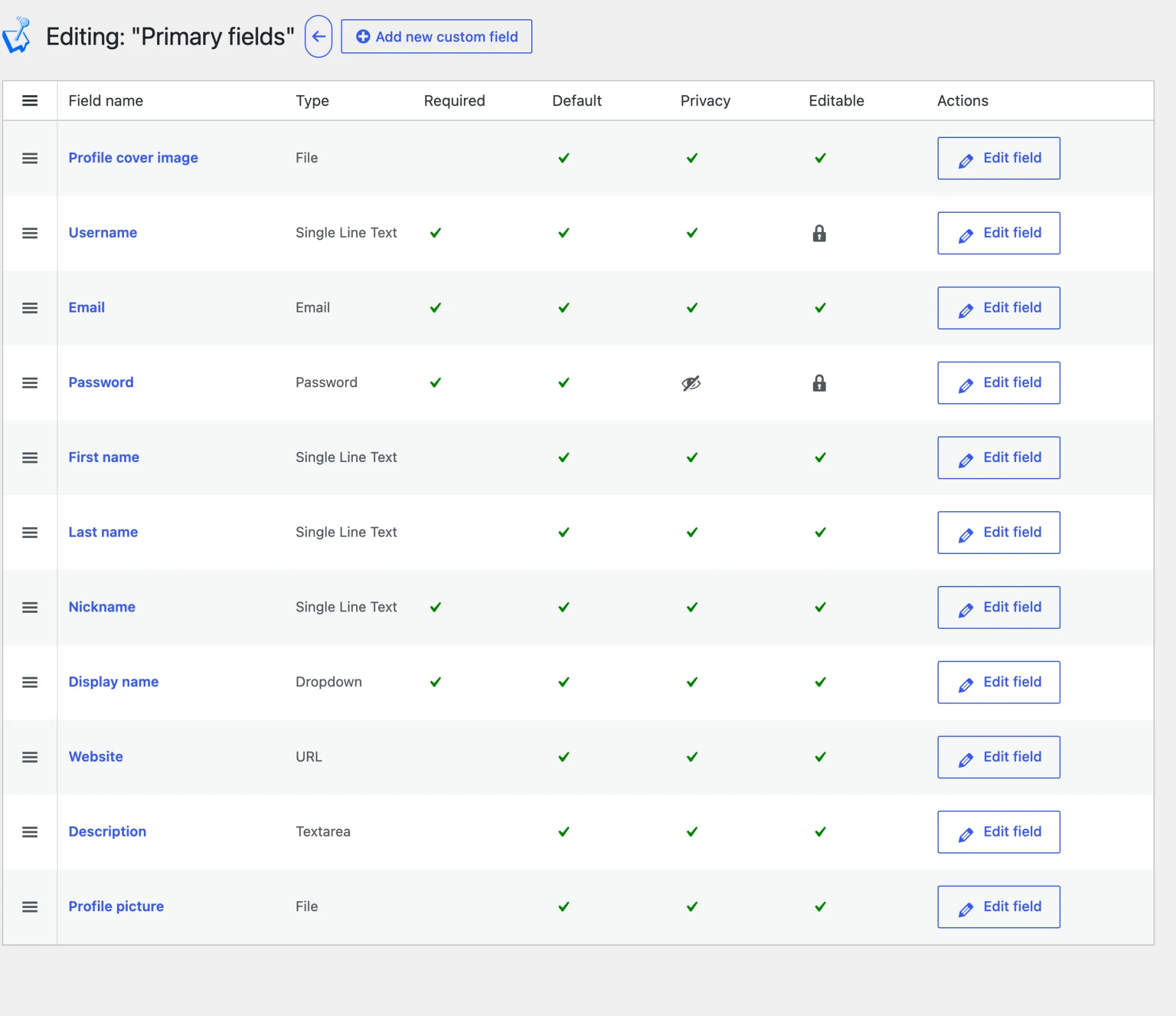Click the lock icon in Username row
This screenshot has height=1016, width=1176.
pos(819,233)
